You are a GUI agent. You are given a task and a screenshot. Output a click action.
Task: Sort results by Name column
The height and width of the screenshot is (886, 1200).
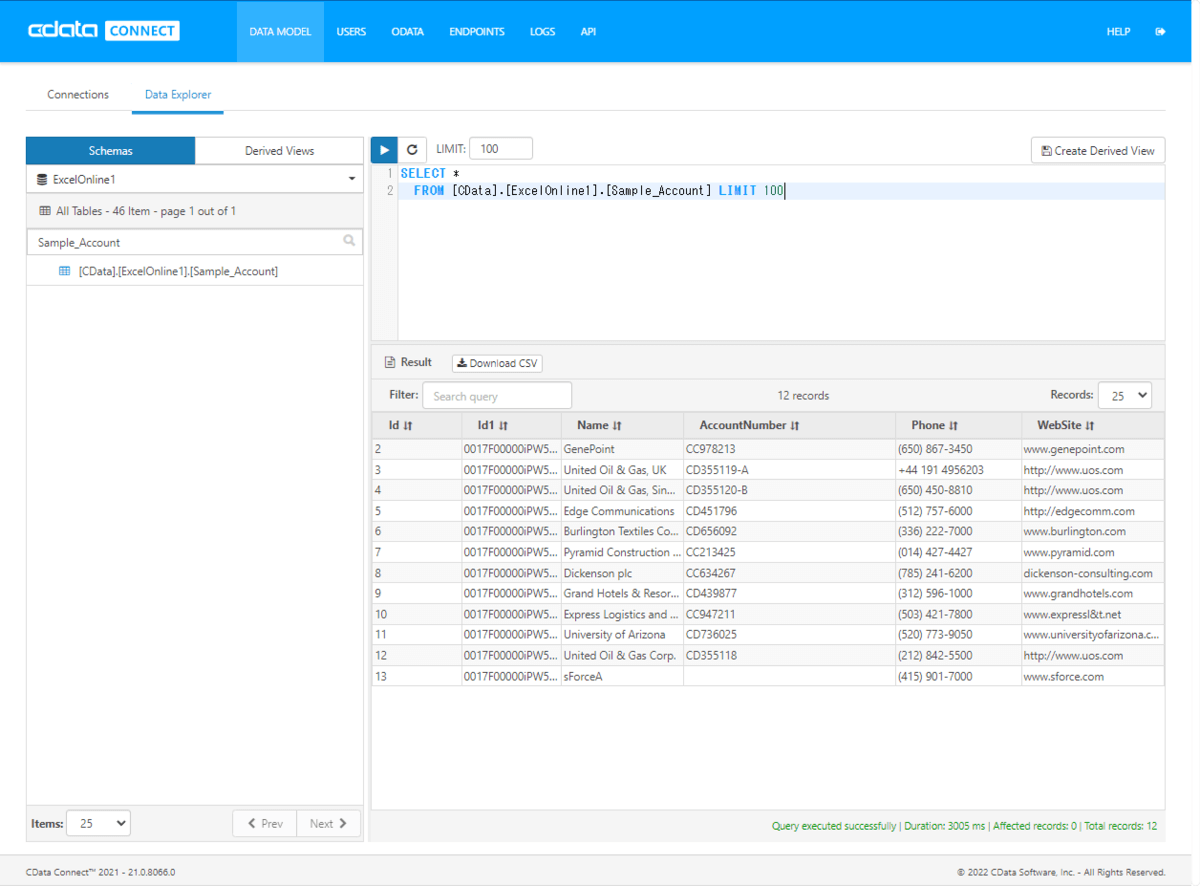(x=599, y=425)
